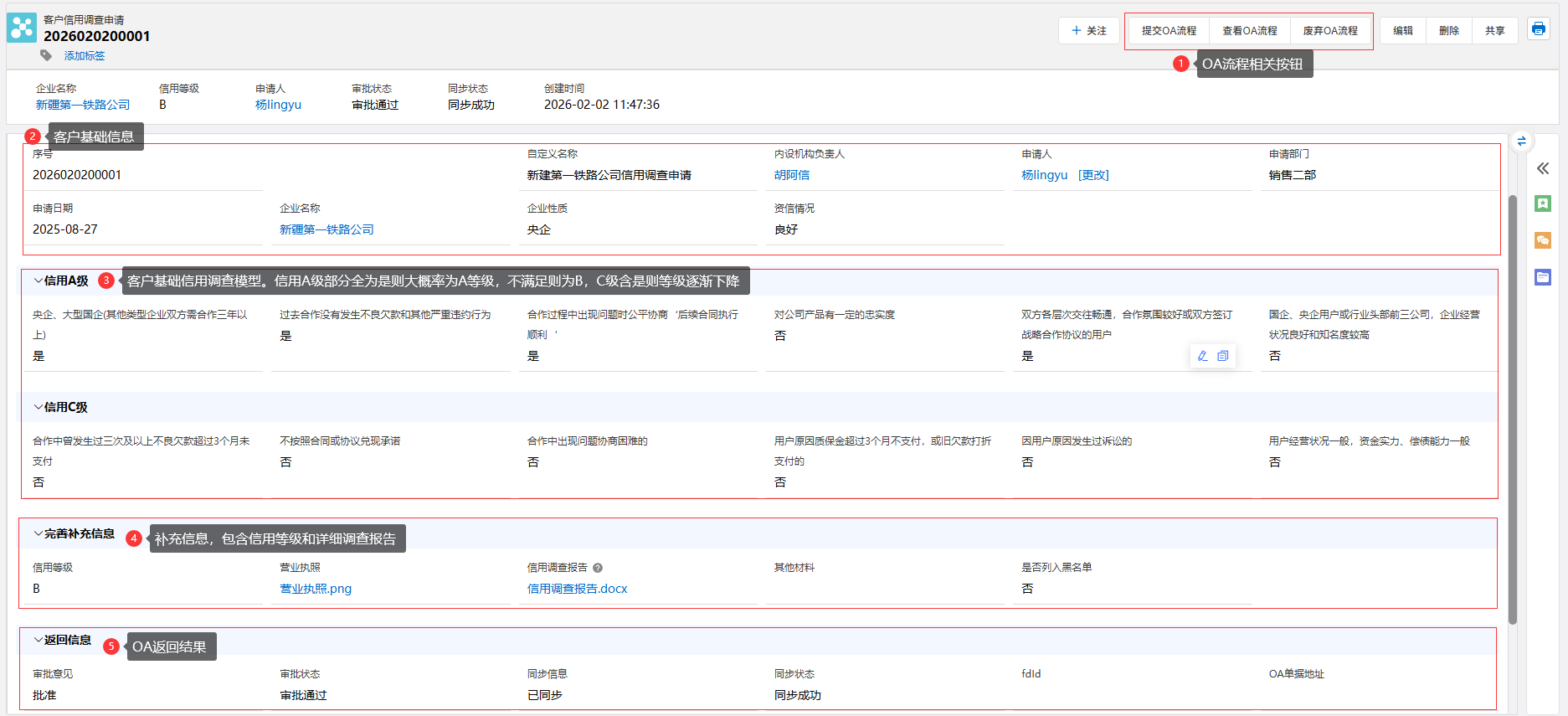
Task: Open the 信用调查报告.docx attachment link
Action: (x=577, y=589)
